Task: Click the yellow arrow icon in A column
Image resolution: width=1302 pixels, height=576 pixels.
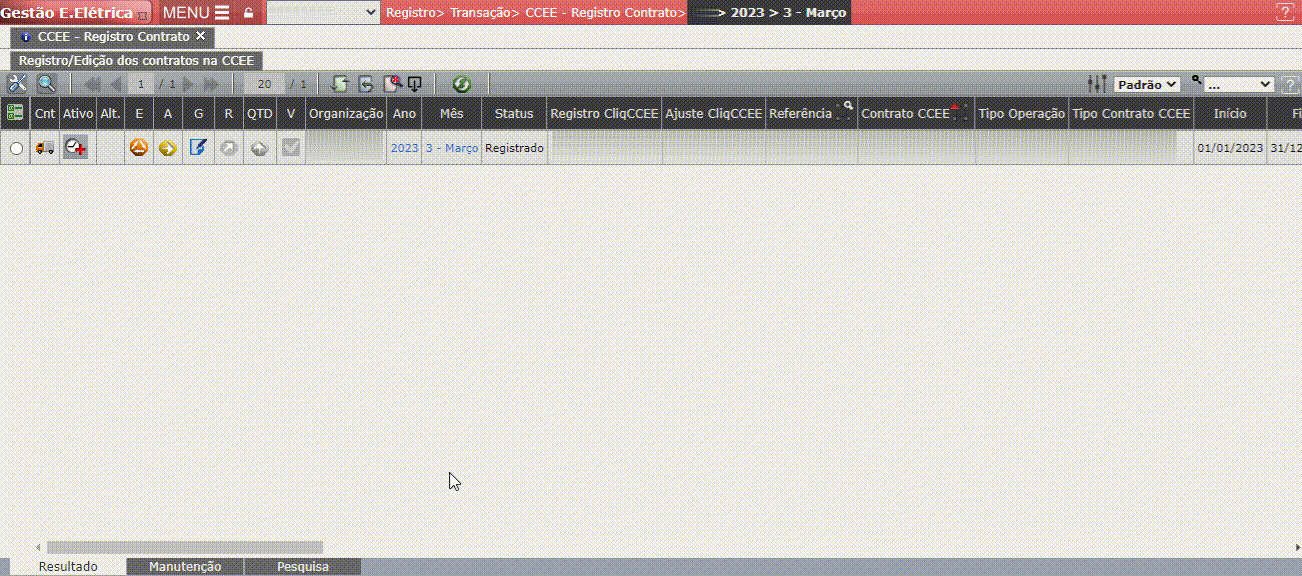Action: click(x=168, y=148)
